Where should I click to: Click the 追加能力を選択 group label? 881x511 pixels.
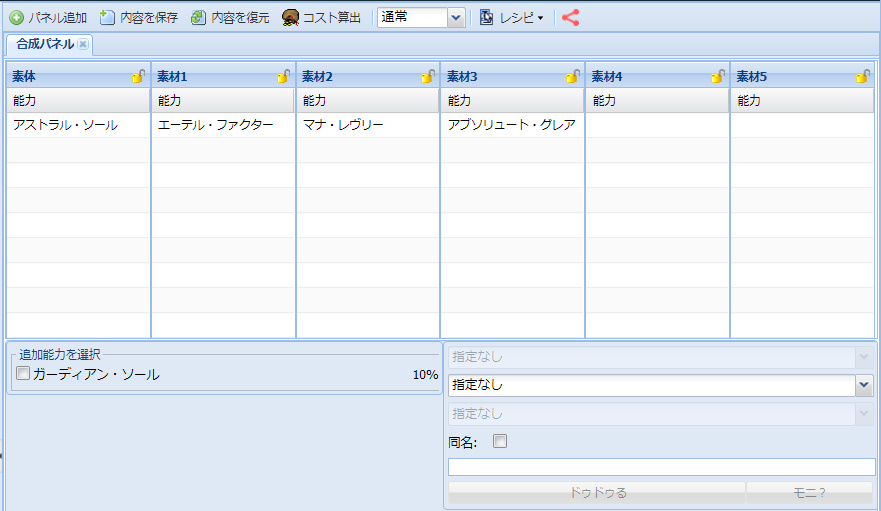coord(60,355)
